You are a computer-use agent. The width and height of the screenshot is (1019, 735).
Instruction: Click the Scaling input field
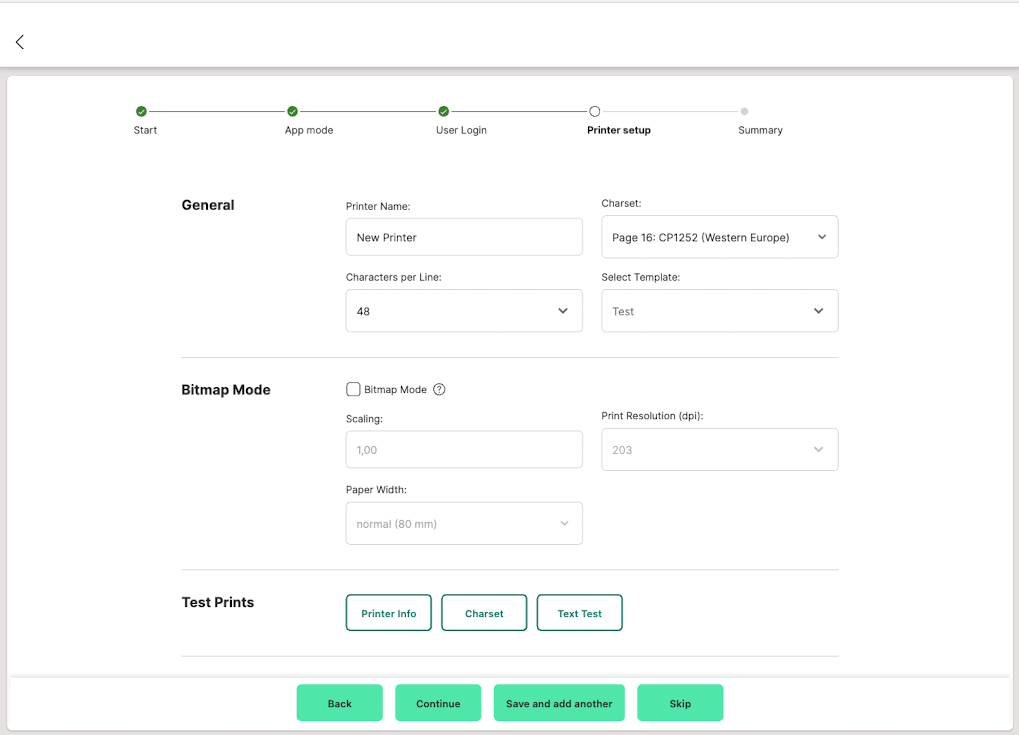click(464, 450)
